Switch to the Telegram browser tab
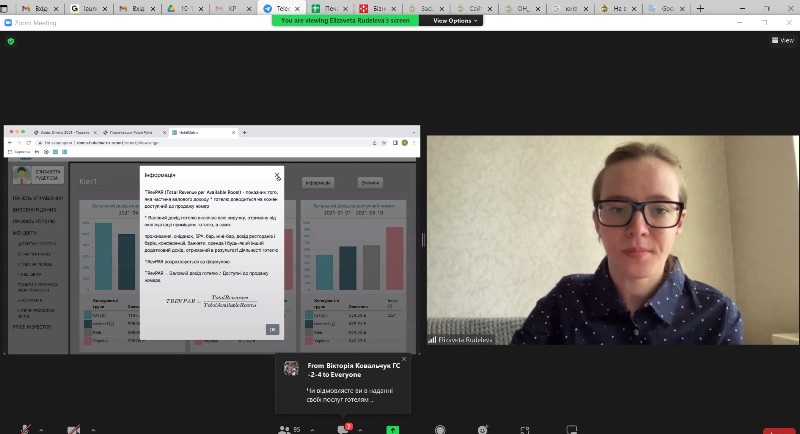The width and height of the screenshot is (800, 434). [276, 8]
